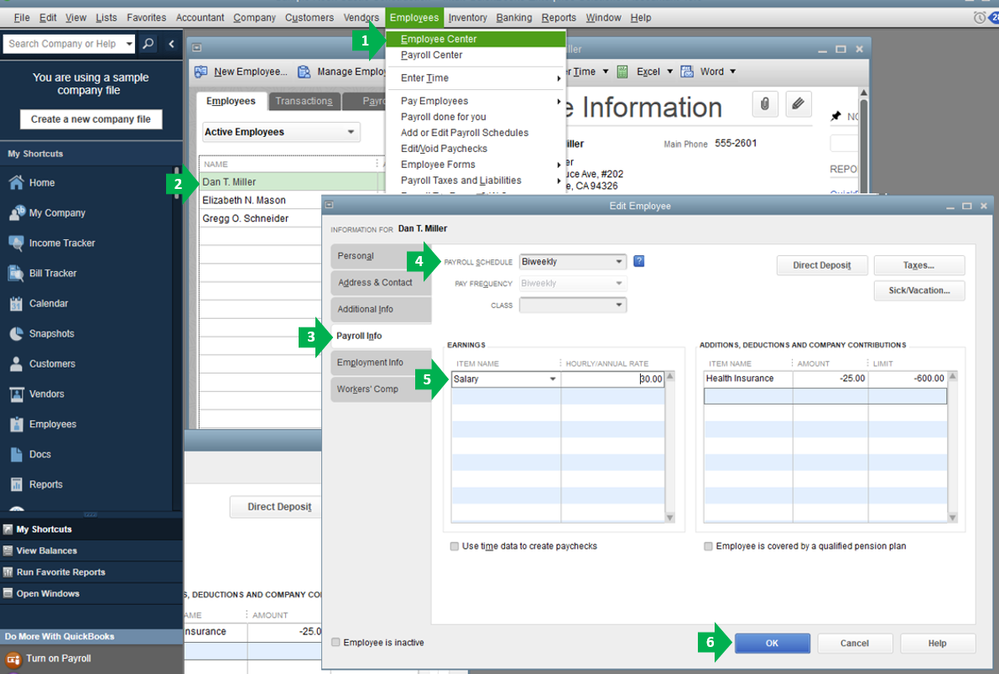
Task: Click the Excel toolbar icon
Action: (x=622, y=71)
